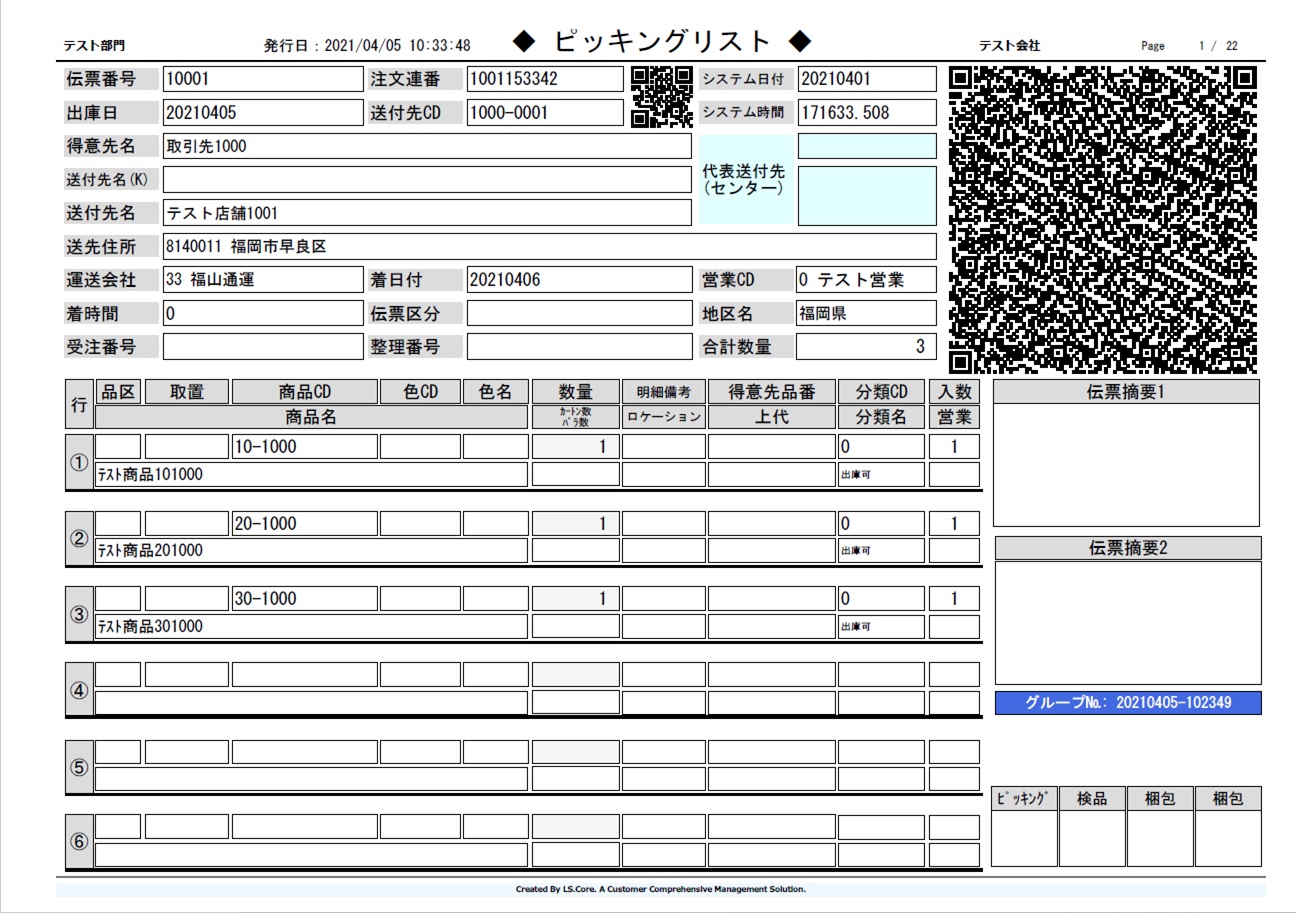Click the small QR code beside 注文連番

[662, 97]
